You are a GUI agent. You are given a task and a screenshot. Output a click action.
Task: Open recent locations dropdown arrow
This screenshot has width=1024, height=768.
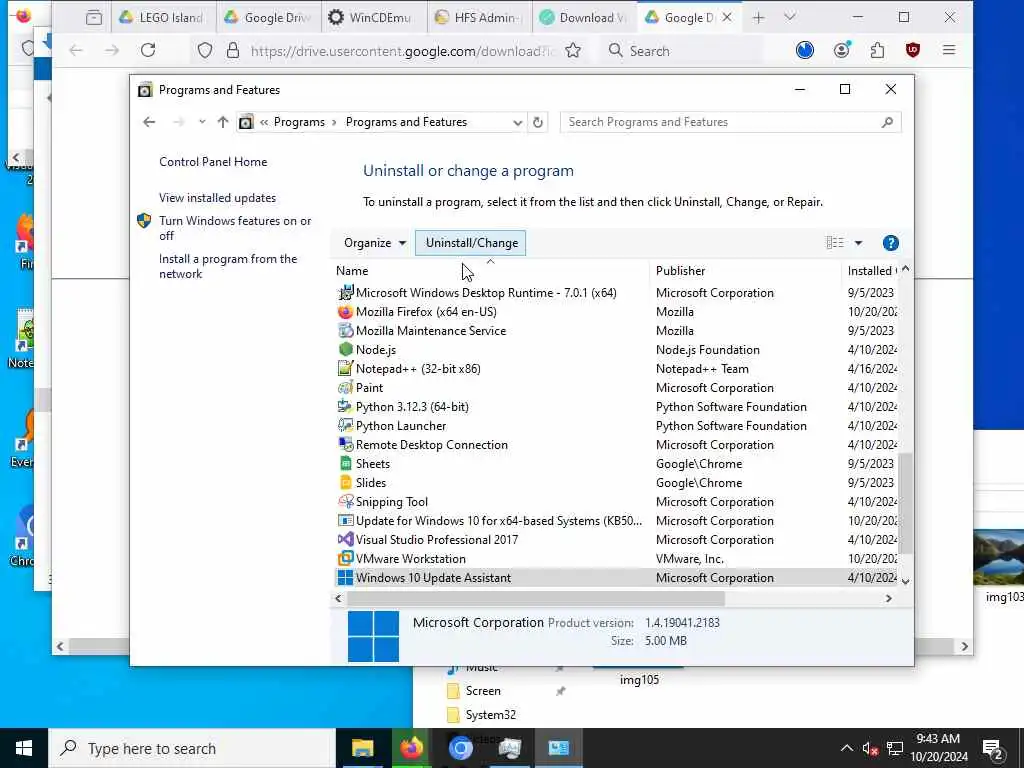(x=202, y=122)
